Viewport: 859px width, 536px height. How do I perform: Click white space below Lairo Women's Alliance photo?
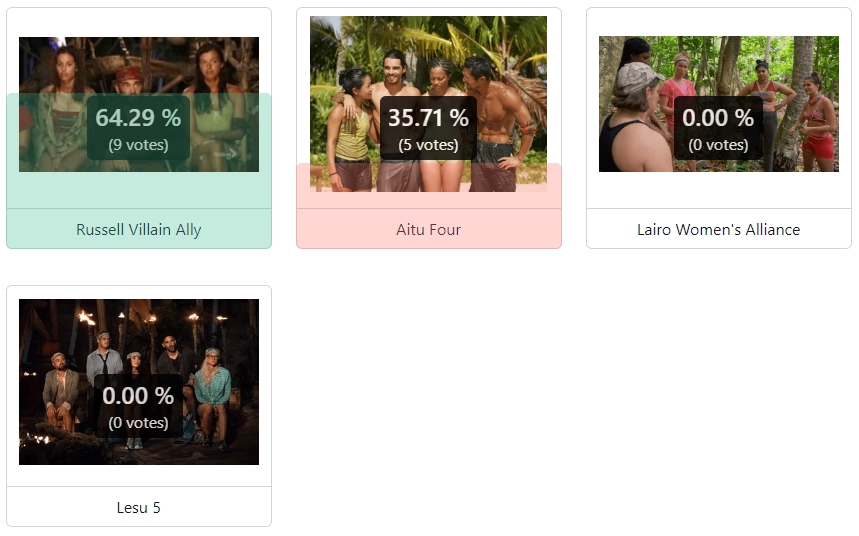click(x=718, y=190)
